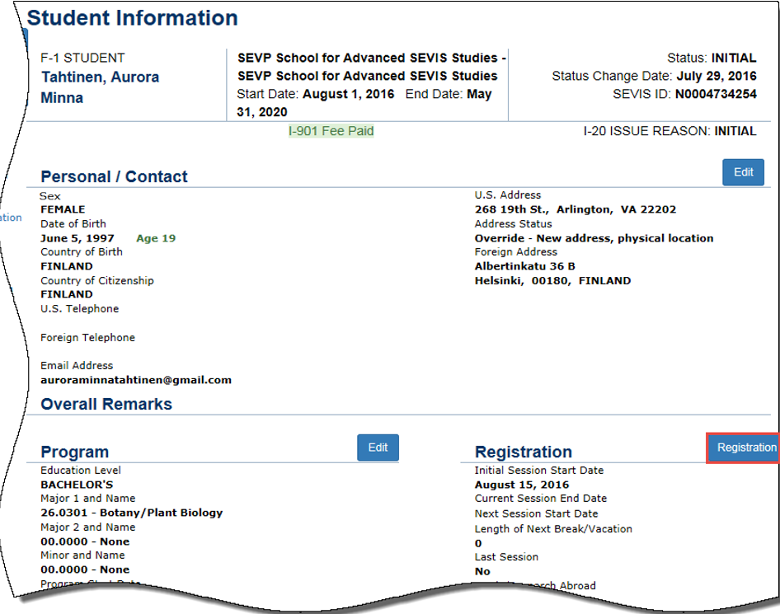Select the F-1 STUDENT label
This screenshot has height=615, width=780.
coord(83,58)
